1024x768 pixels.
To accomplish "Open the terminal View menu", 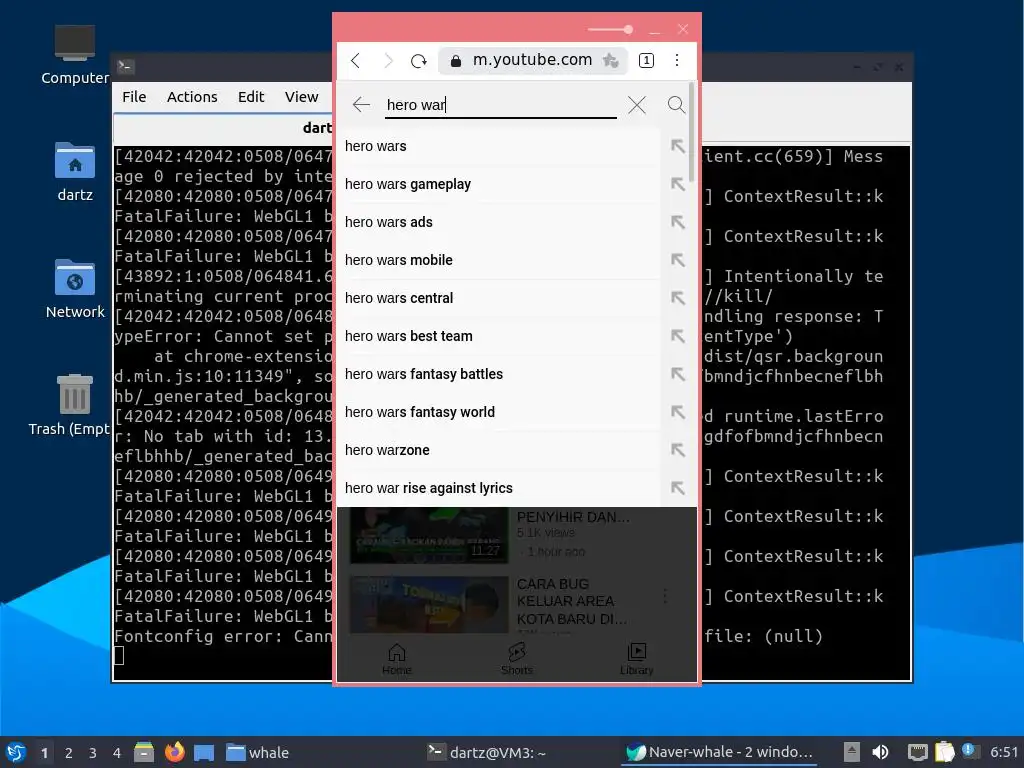I will click(301, 97).
